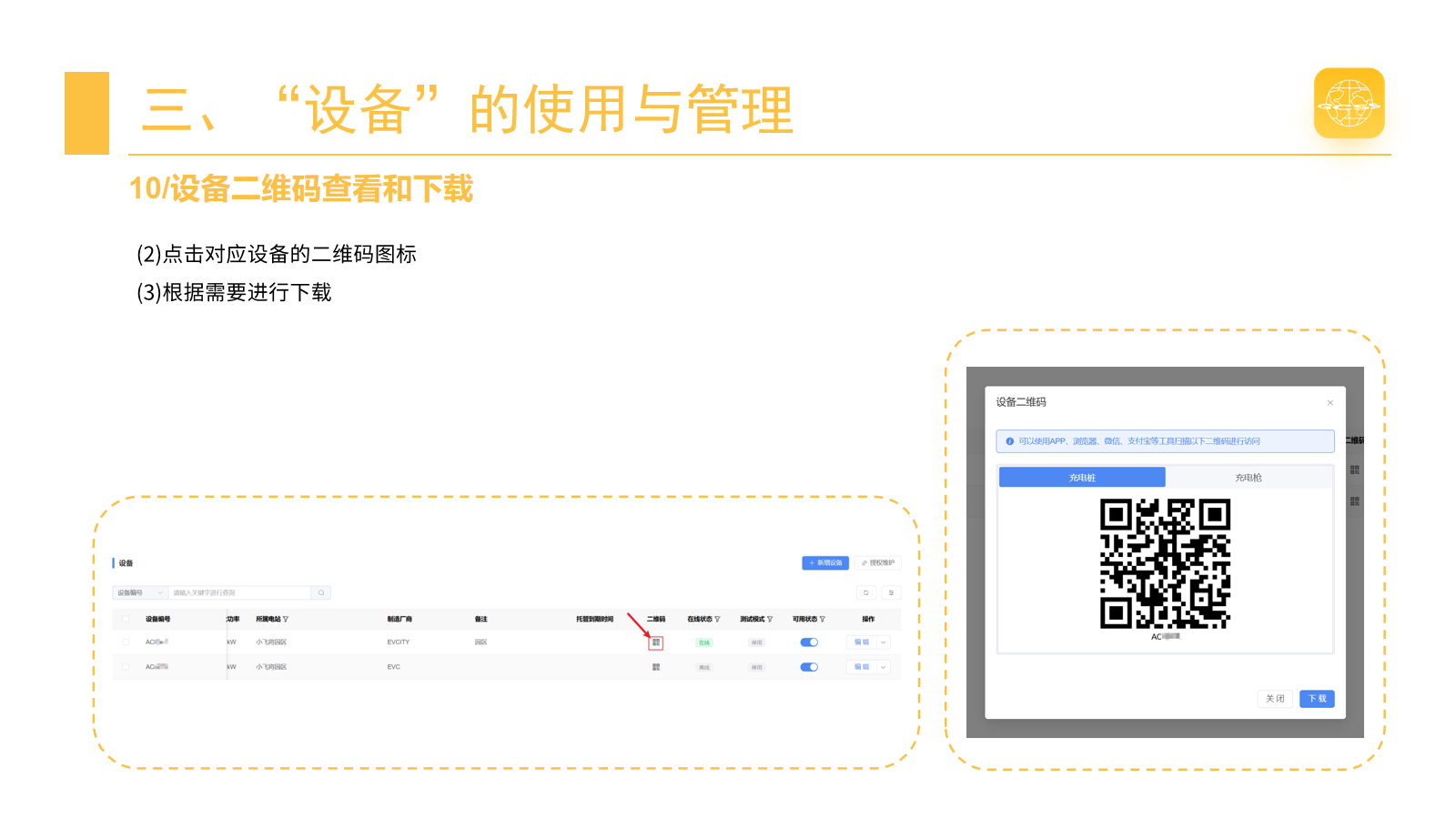This screenshot has height=819, width=1456.
Task: Select the 充电桩 tab in the dialog
Action: pos(1082,478)
